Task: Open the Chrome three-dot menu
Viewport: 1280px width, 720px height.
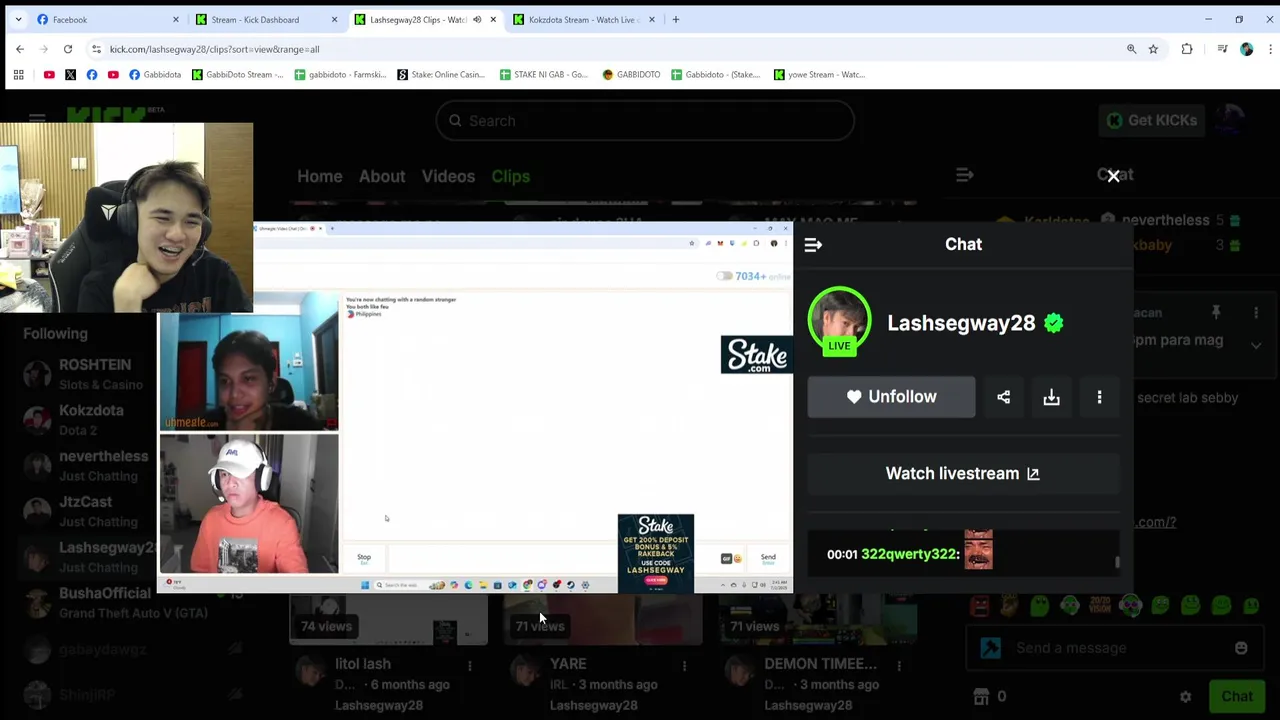Action: point(1270,49)
